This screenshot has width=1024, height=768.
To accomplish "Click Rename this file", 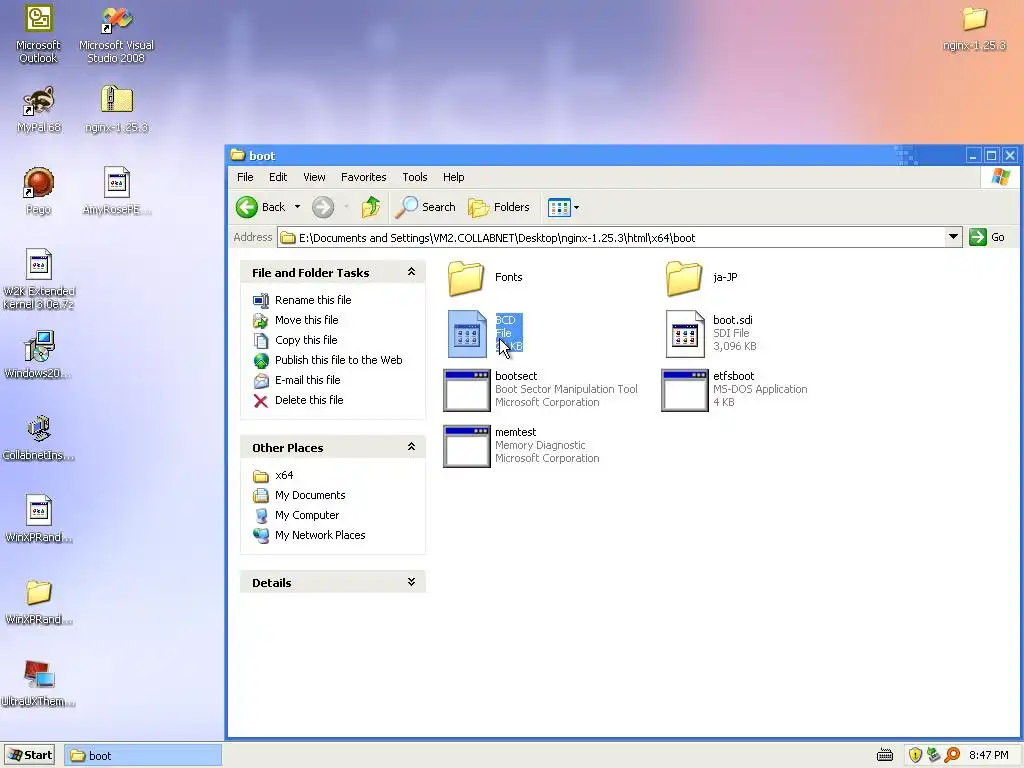I will pos(313,300).
